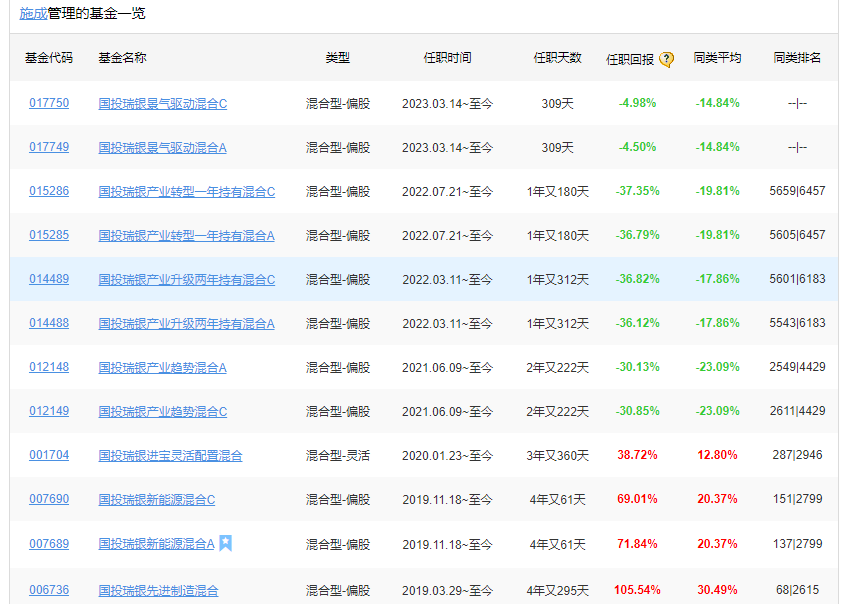
Task: Open 国投瑞银产业转型一年持有混合C link
Action: 186,191
